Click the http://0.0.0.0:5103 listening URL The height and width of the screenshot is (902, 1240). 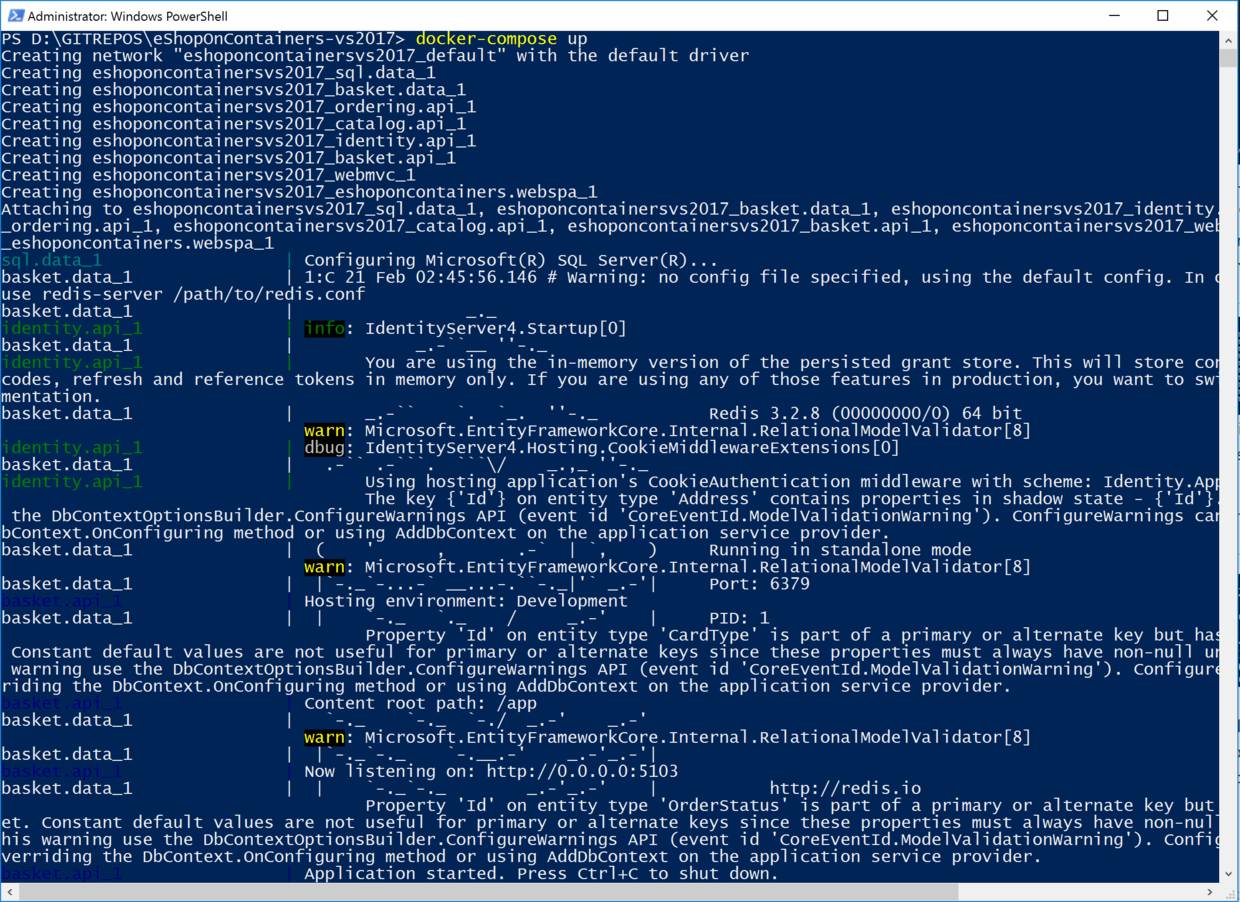[582, 771]
